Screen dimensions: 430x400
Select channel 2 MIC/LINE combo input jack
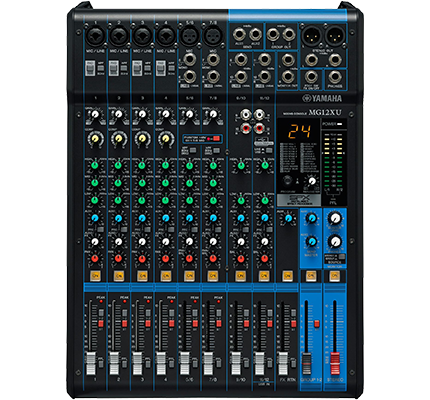tap(119, 36)
